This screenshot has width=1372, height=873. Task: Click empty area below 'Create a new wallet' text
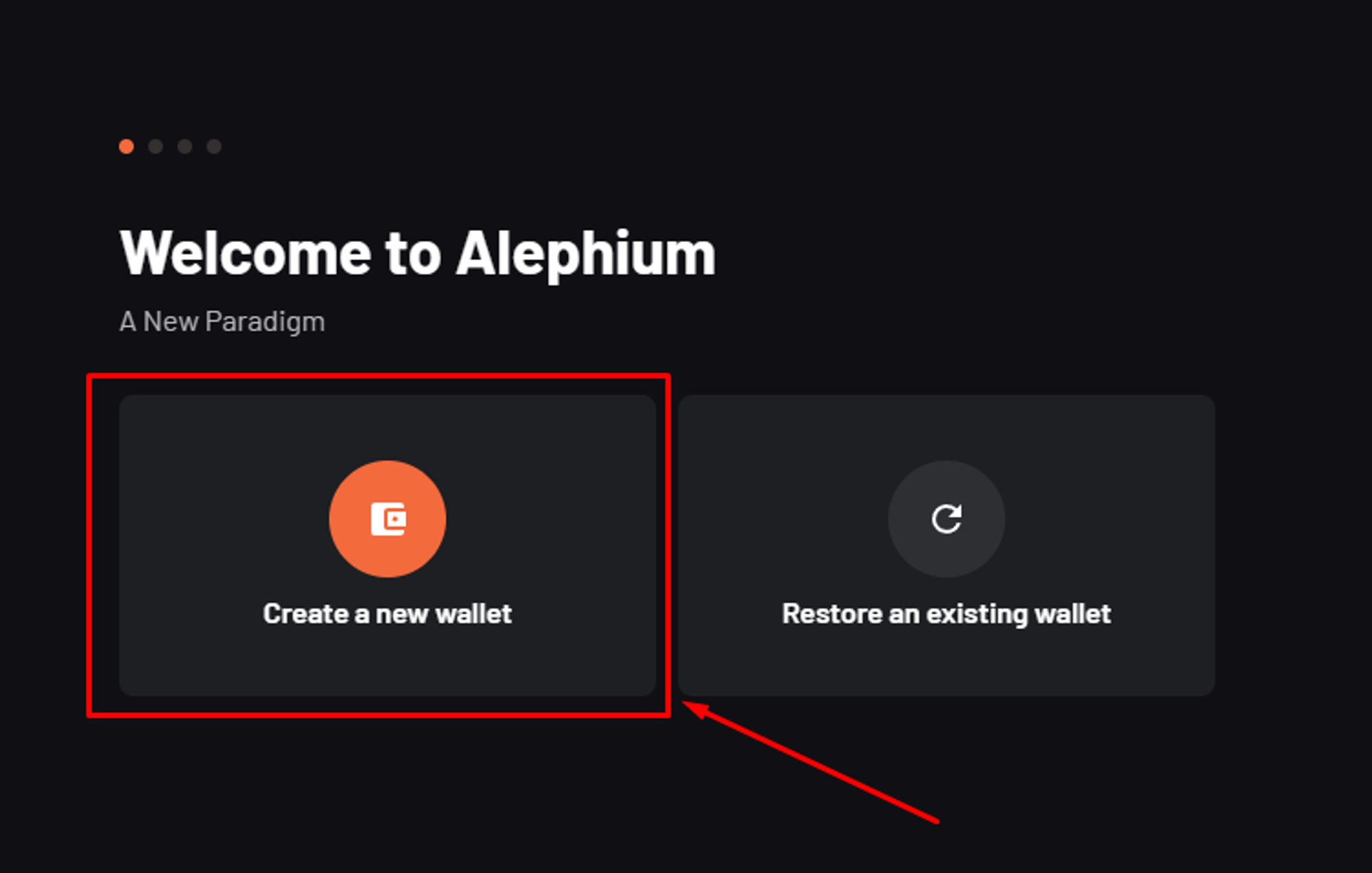[388, 662]
